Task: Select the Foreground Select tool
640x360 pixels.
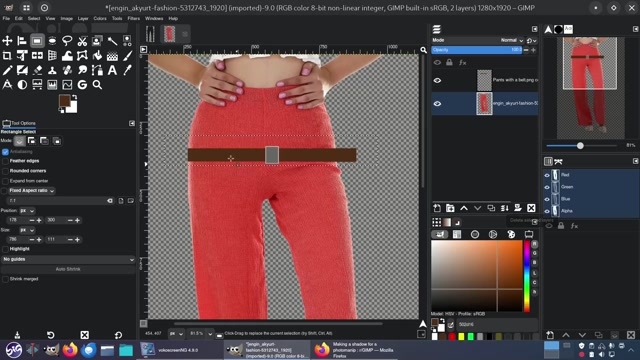Action: [97, 41]
